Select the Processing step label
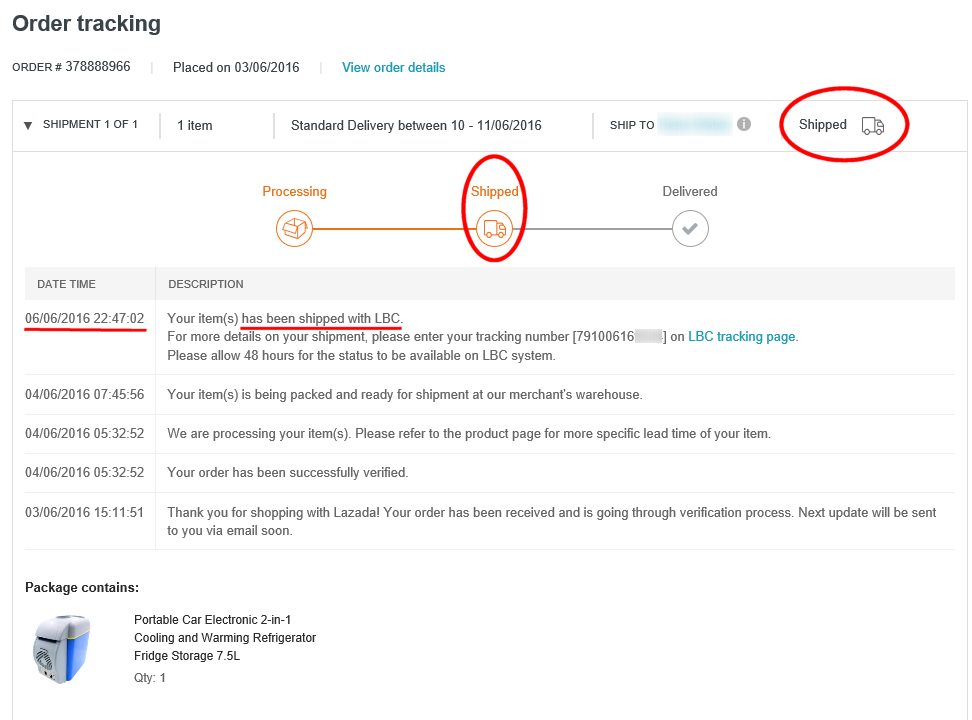Screen dimensions: 972x720 pos(294,191)
